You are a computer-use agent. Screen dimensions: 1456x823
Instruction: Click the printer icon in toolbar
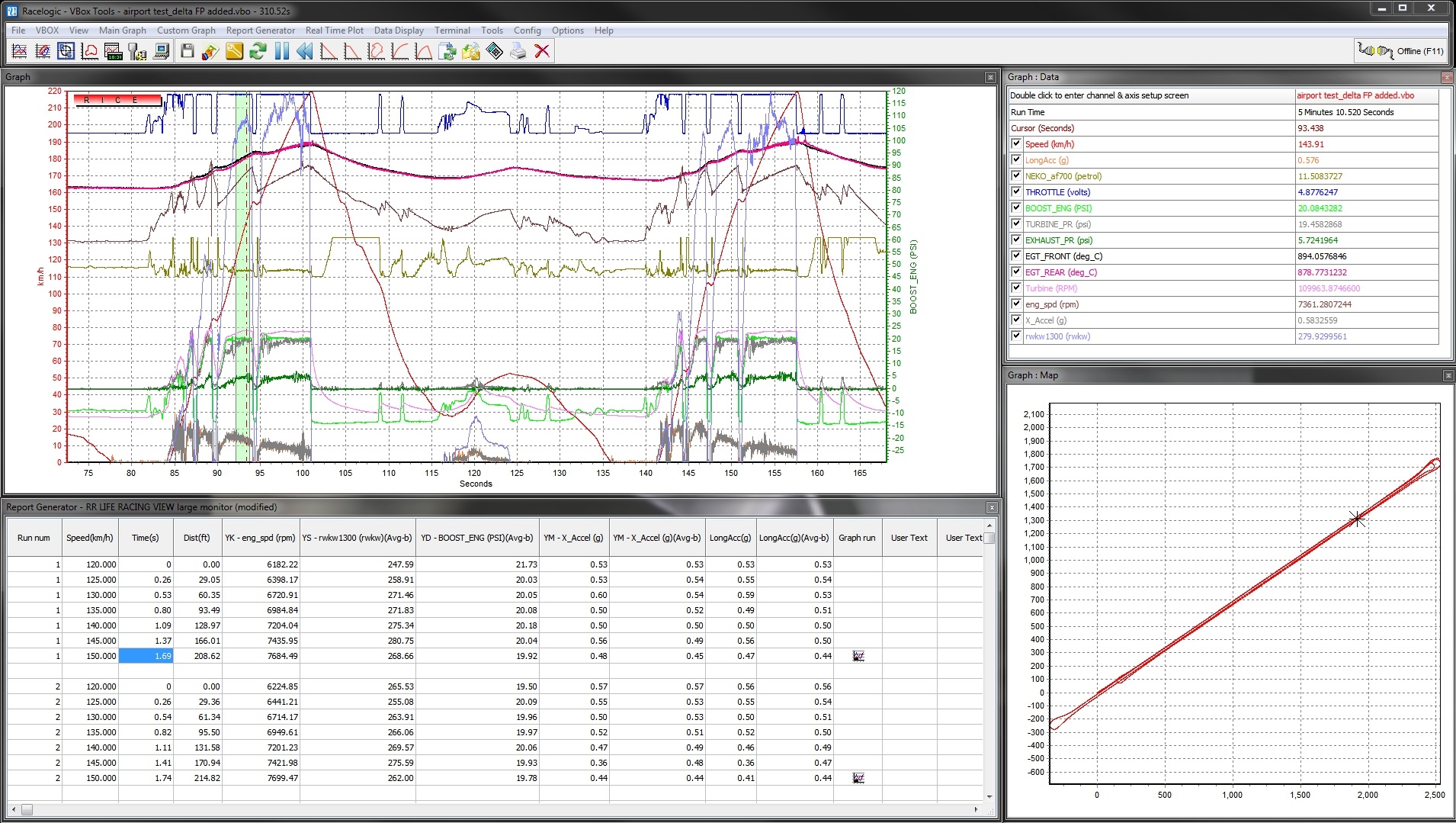coord(518,51)
